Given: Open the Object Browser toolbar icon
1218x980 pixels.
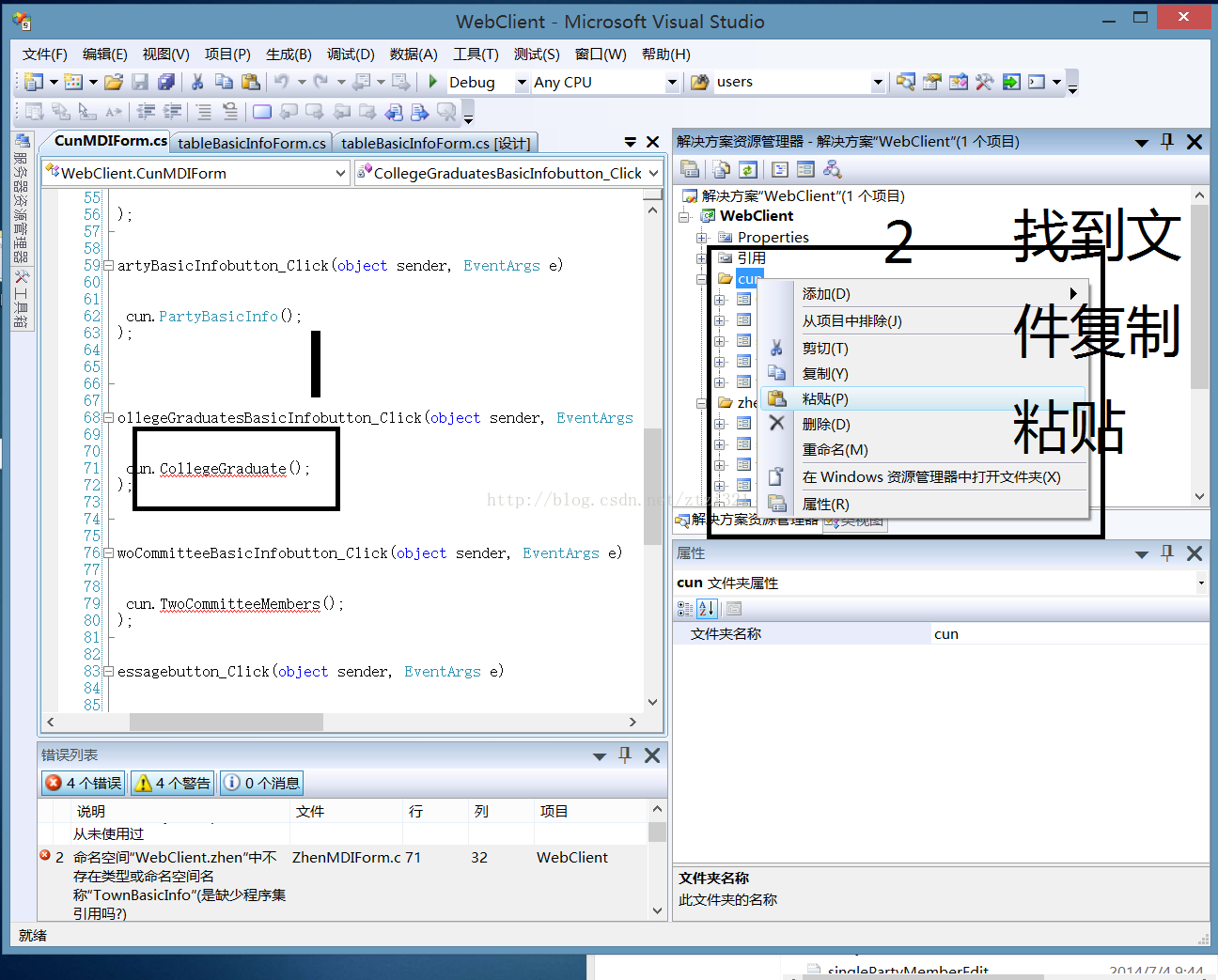Looking at the screenshot, I should (x=958, y=82).
